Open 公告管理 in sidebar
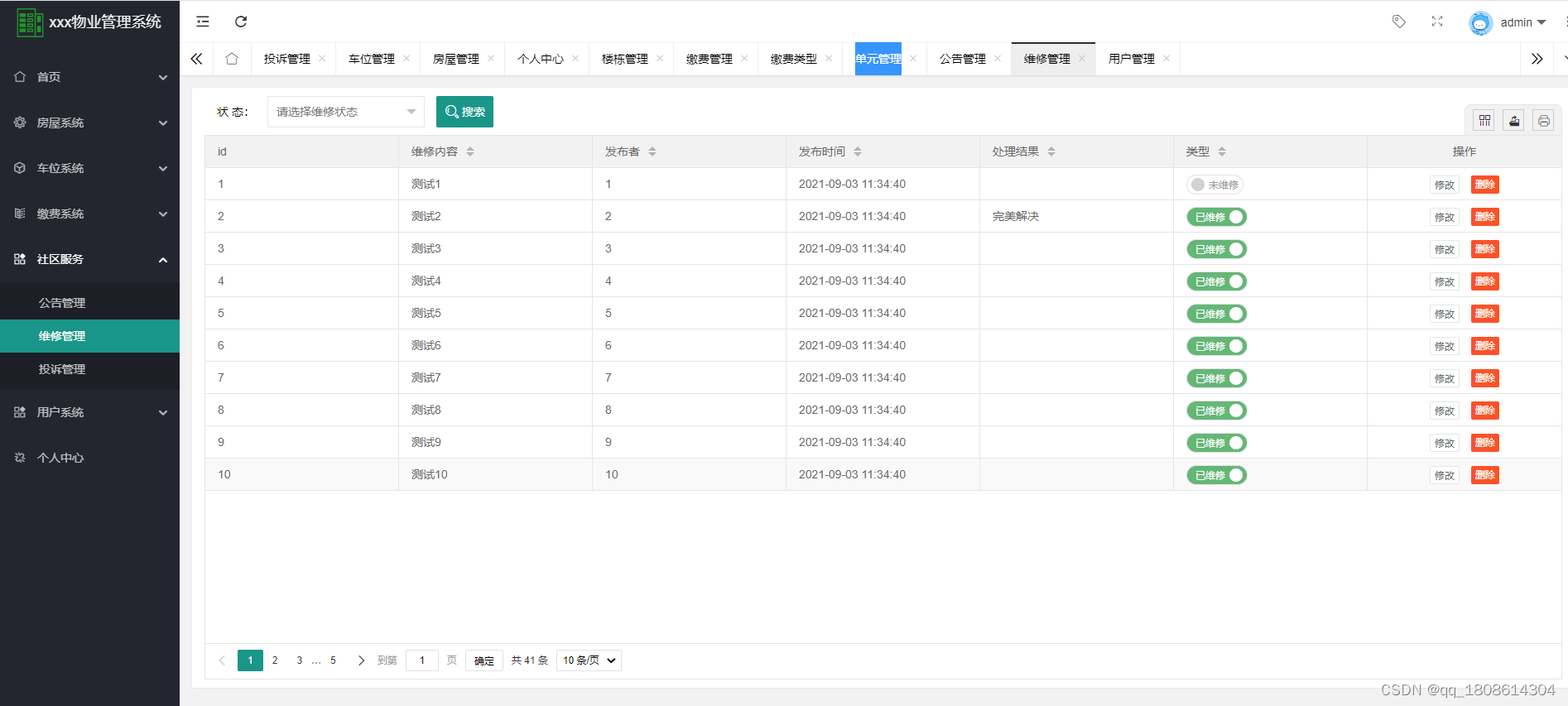The image size is (1568, 706). (x=89, y=303)
